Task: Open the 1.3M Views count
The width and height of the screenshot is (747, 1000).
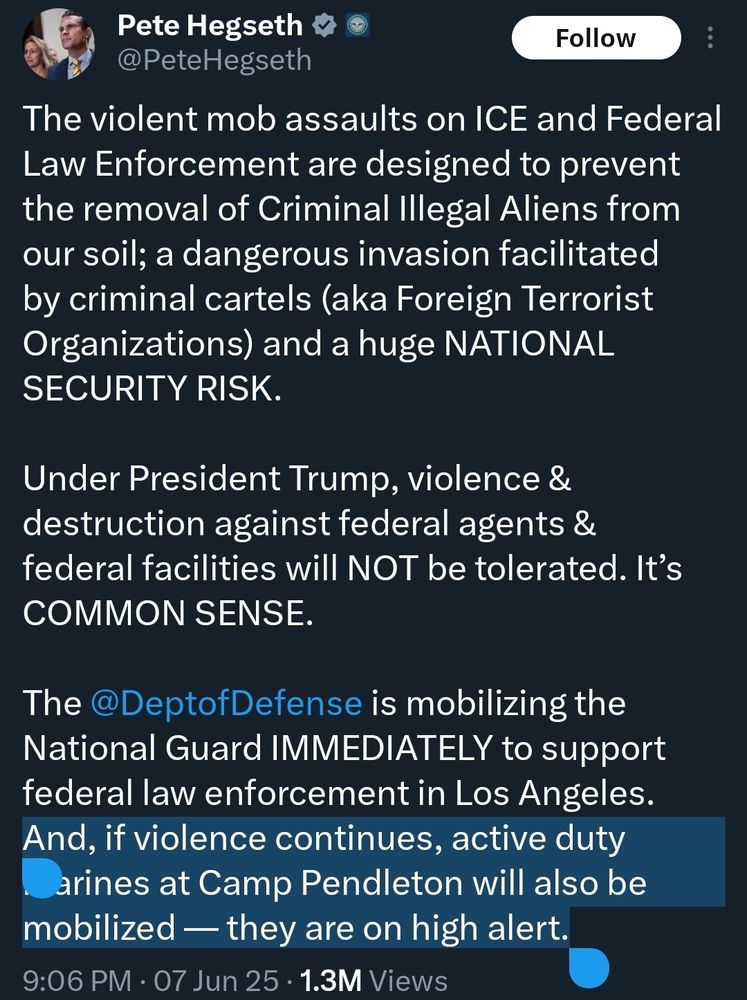Action: point(374,980)
